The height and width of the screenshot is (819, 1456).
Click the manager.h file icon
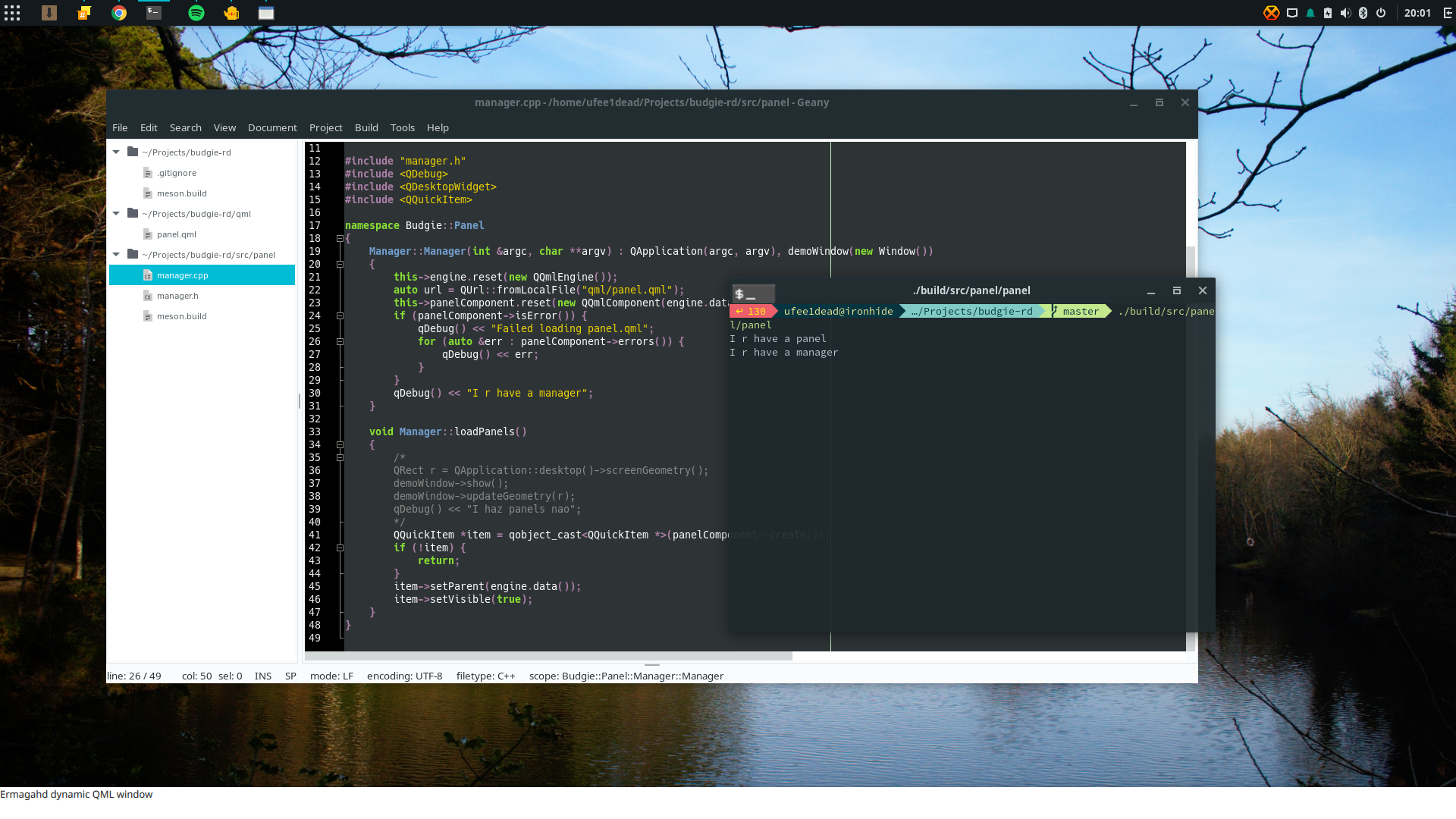pos(148,296)
